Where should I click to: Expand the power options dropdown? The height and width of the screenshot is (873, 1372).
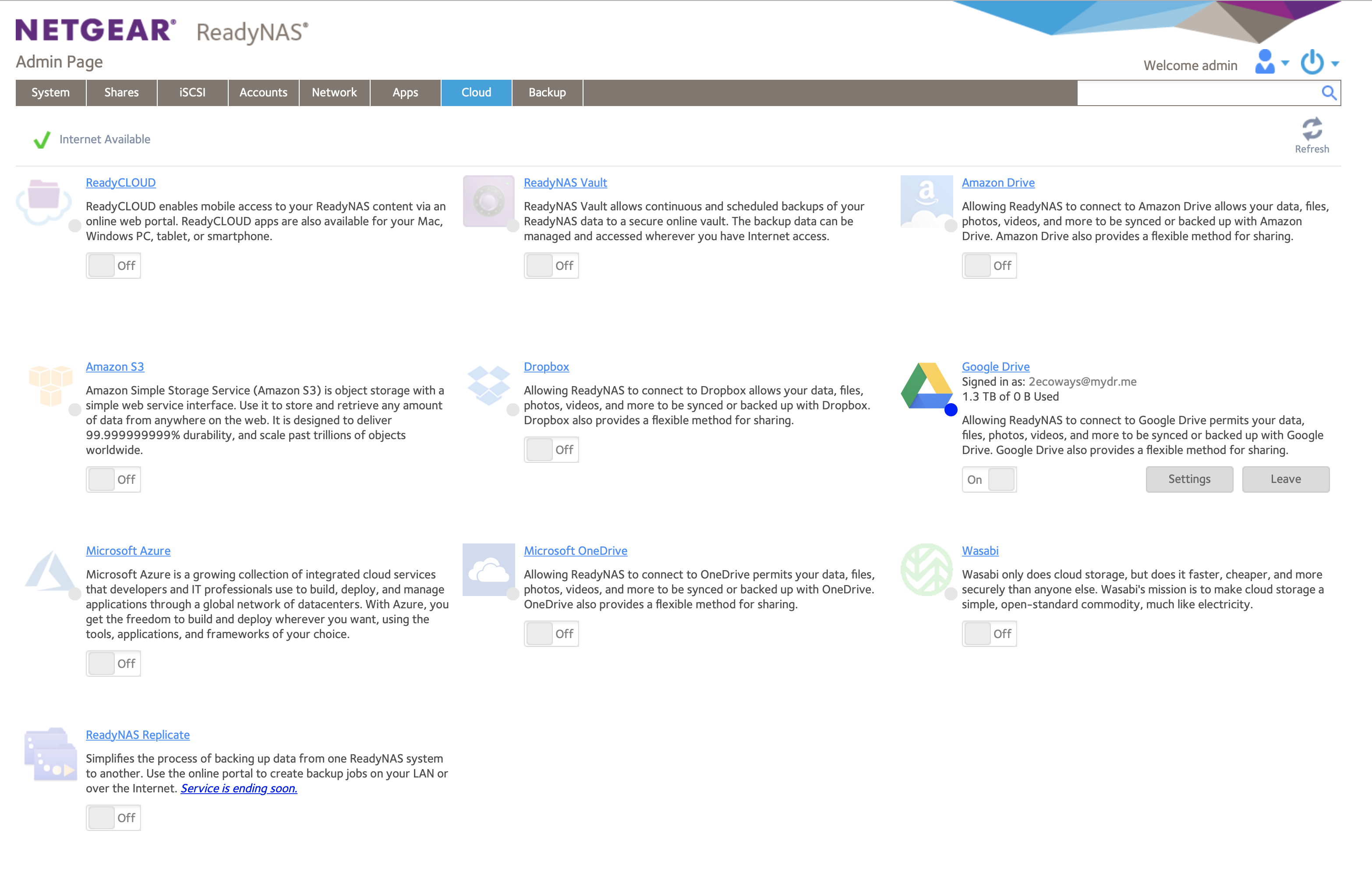point(1319,63)
